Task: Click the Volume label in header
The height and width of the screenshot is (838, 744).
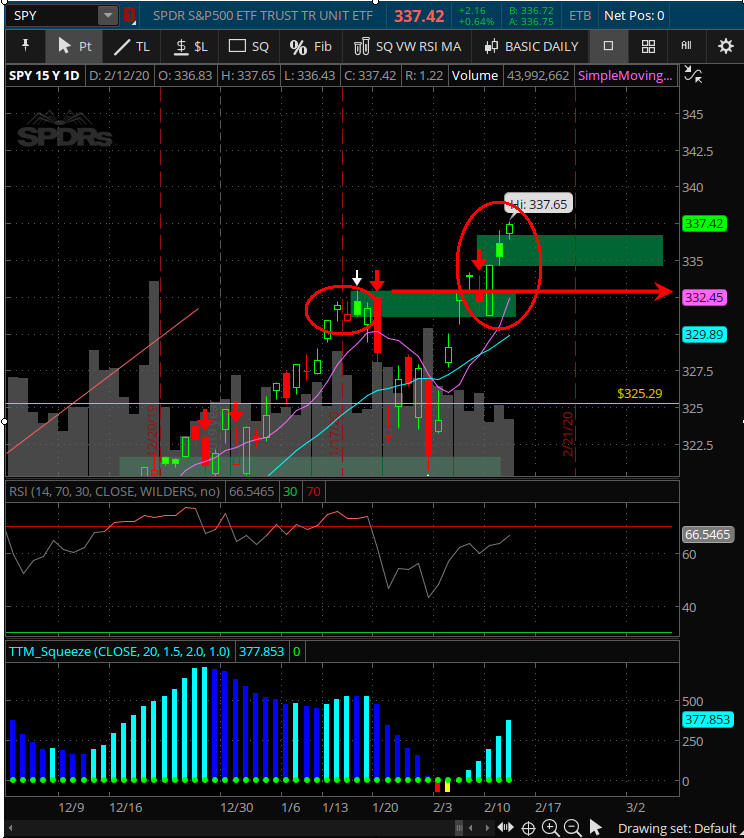Action: [x=475, y=75]
